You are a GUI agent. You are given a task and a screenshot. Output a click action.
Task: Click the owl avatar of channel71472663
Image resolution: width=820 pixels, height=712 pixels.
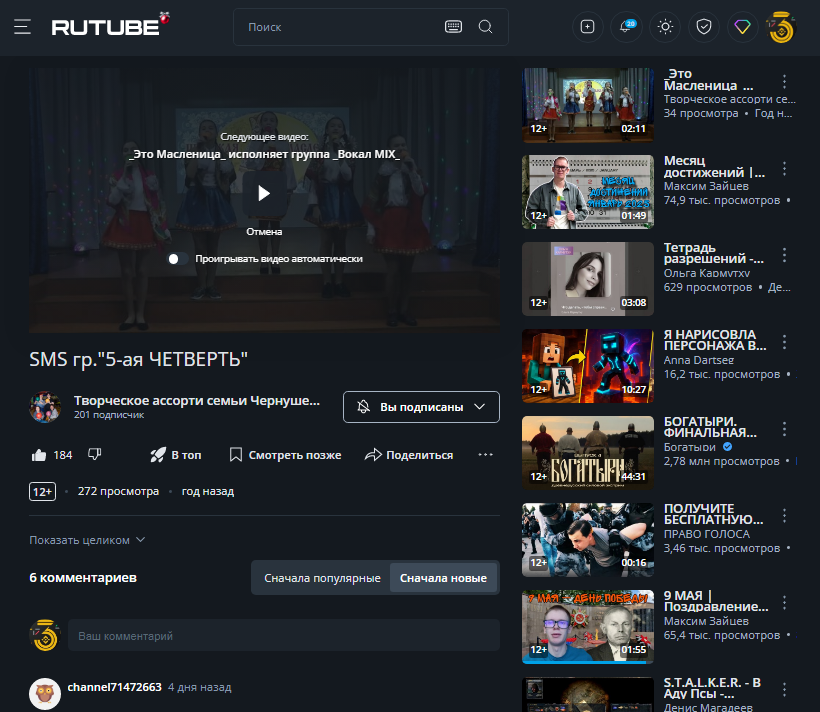click(x=45, y=694)
